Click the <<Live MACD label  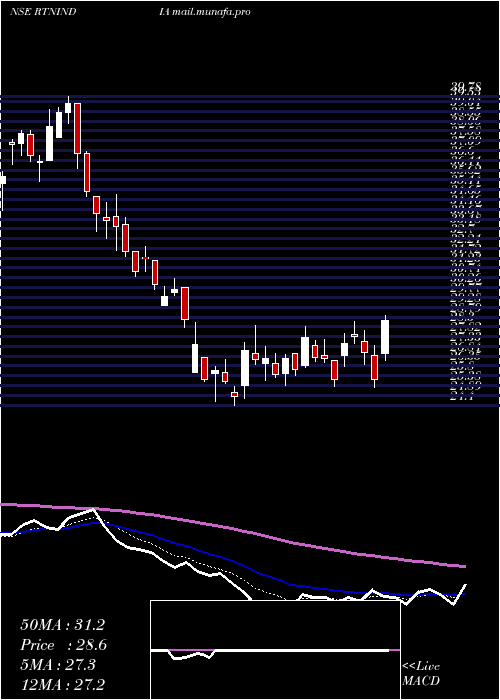point(421,674)
